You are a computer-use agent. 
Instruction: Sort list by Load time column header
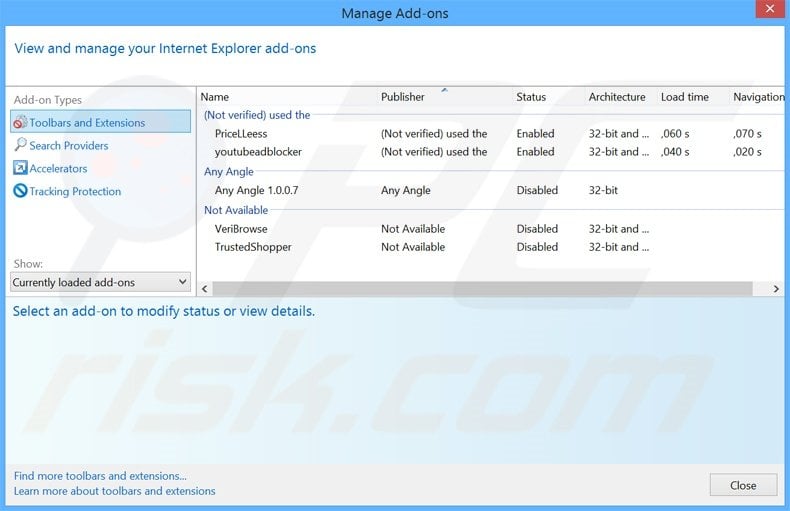tap(685, 97)
